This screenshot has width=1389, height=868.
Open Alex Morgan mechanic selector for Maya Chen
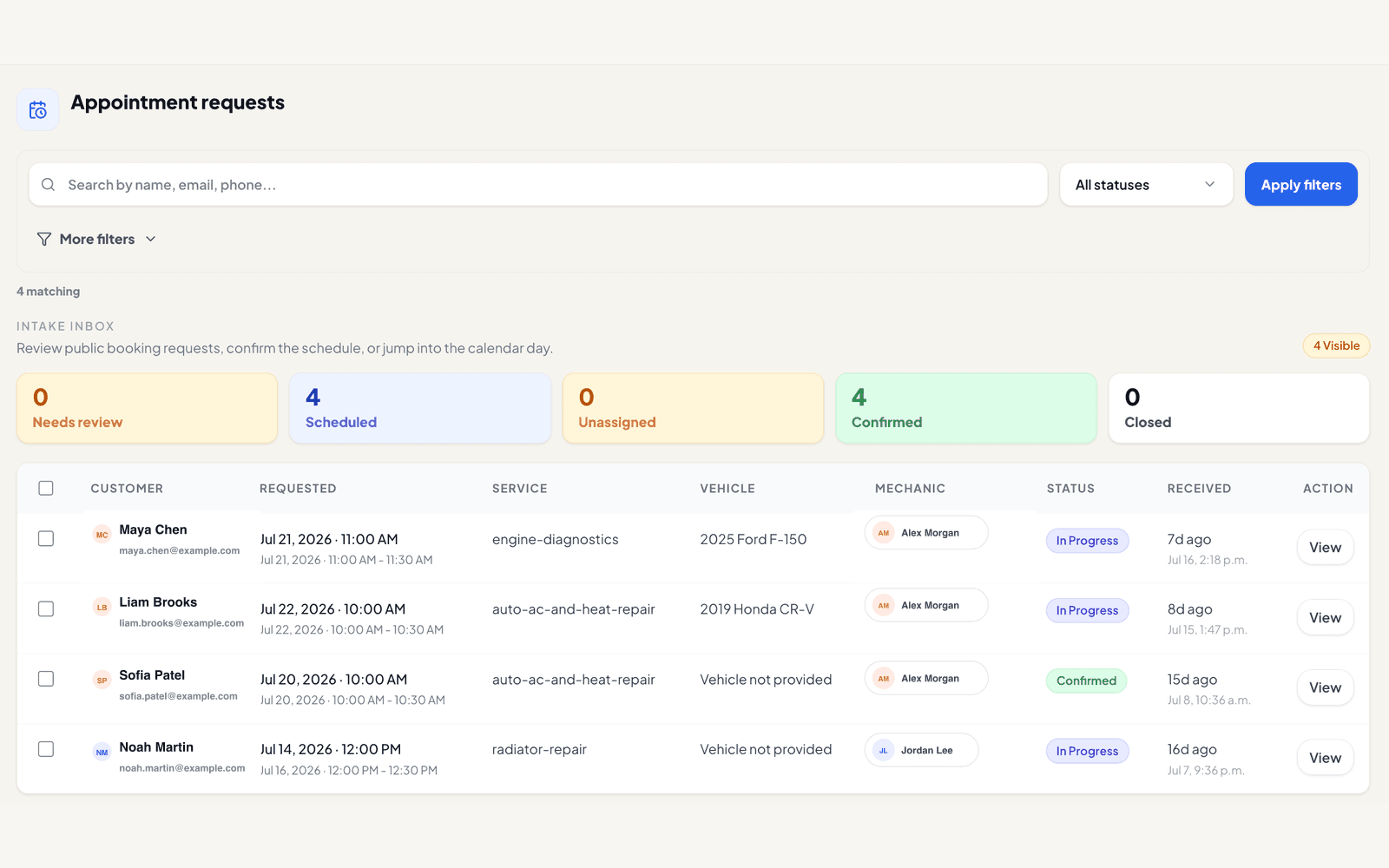926,533
